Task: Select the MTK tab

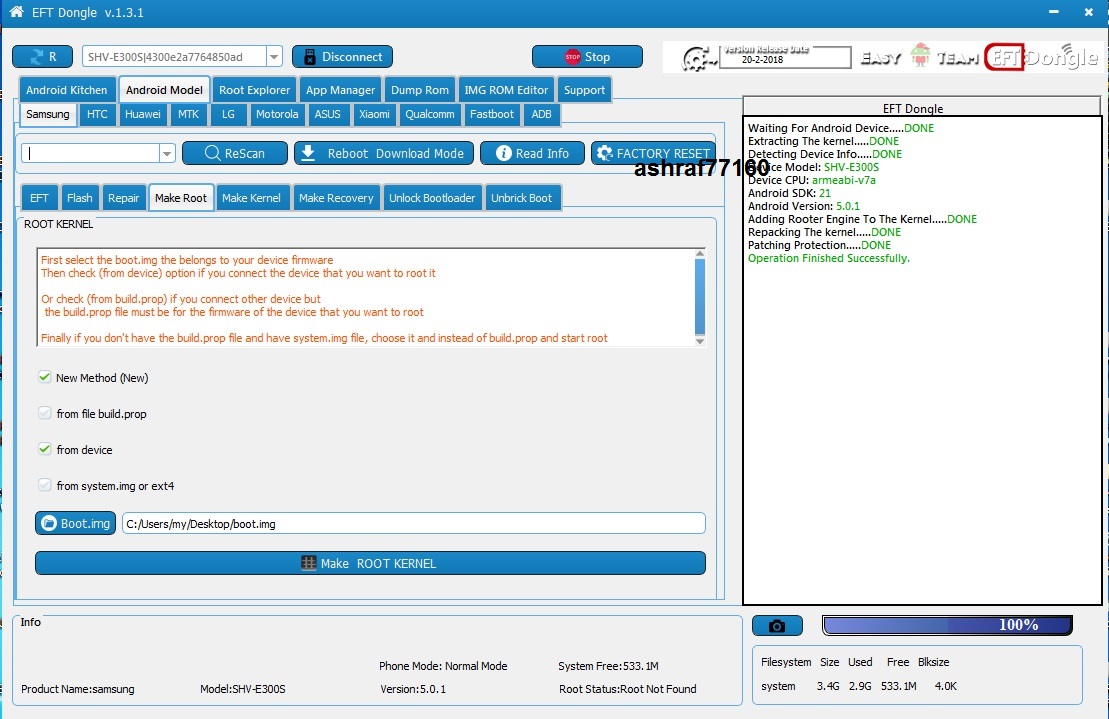Action: (188, 114)
